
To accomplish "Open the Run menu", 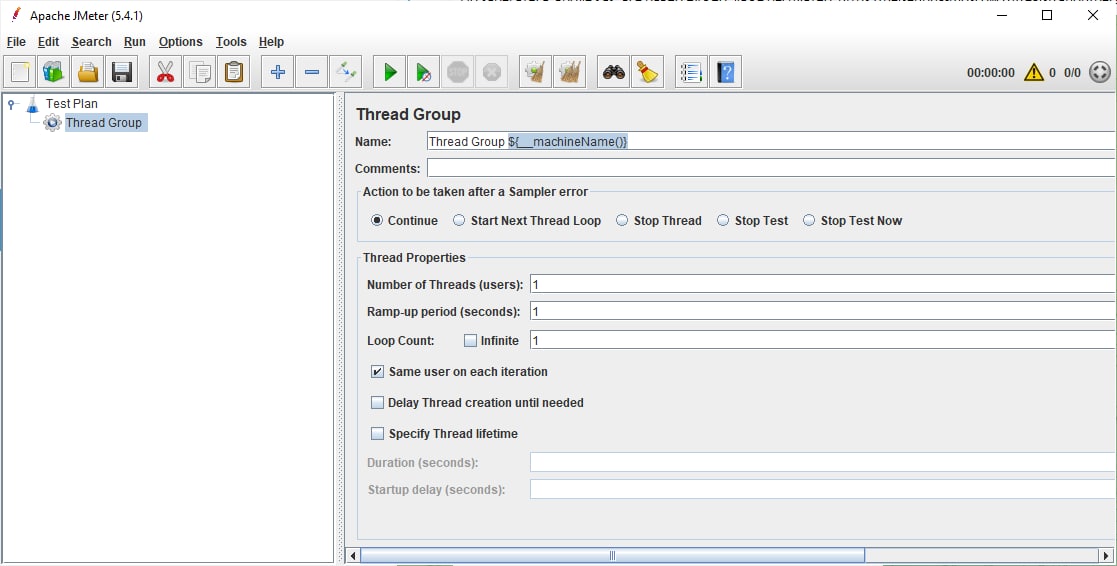I will 135,42.
